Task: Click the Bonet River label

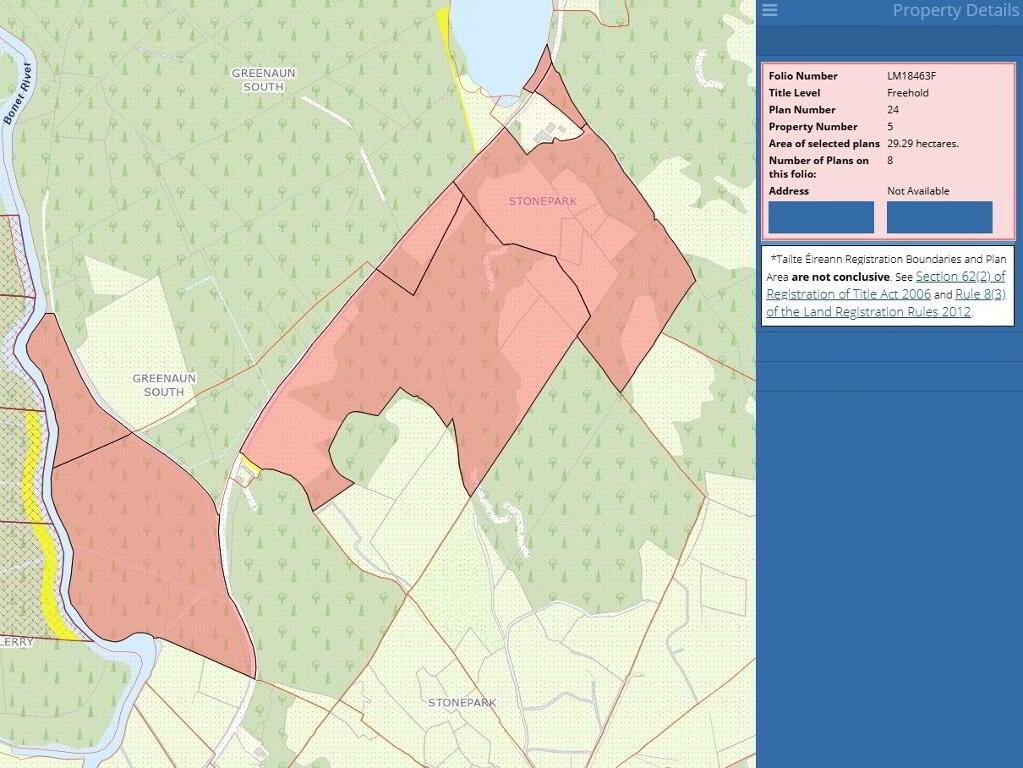Action: [x=18, y=93]
